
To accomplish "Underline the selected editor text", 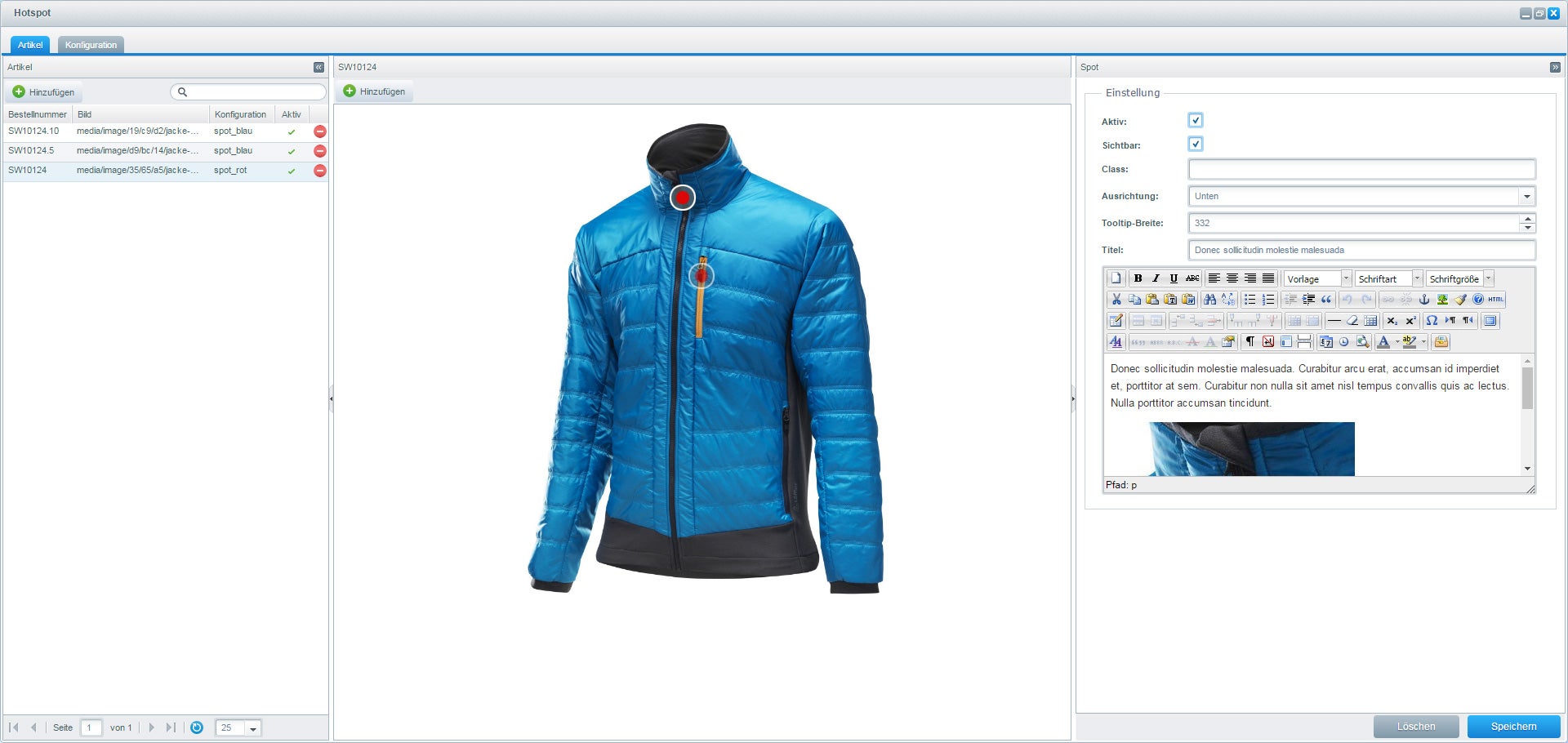I will click(1174, 278).
